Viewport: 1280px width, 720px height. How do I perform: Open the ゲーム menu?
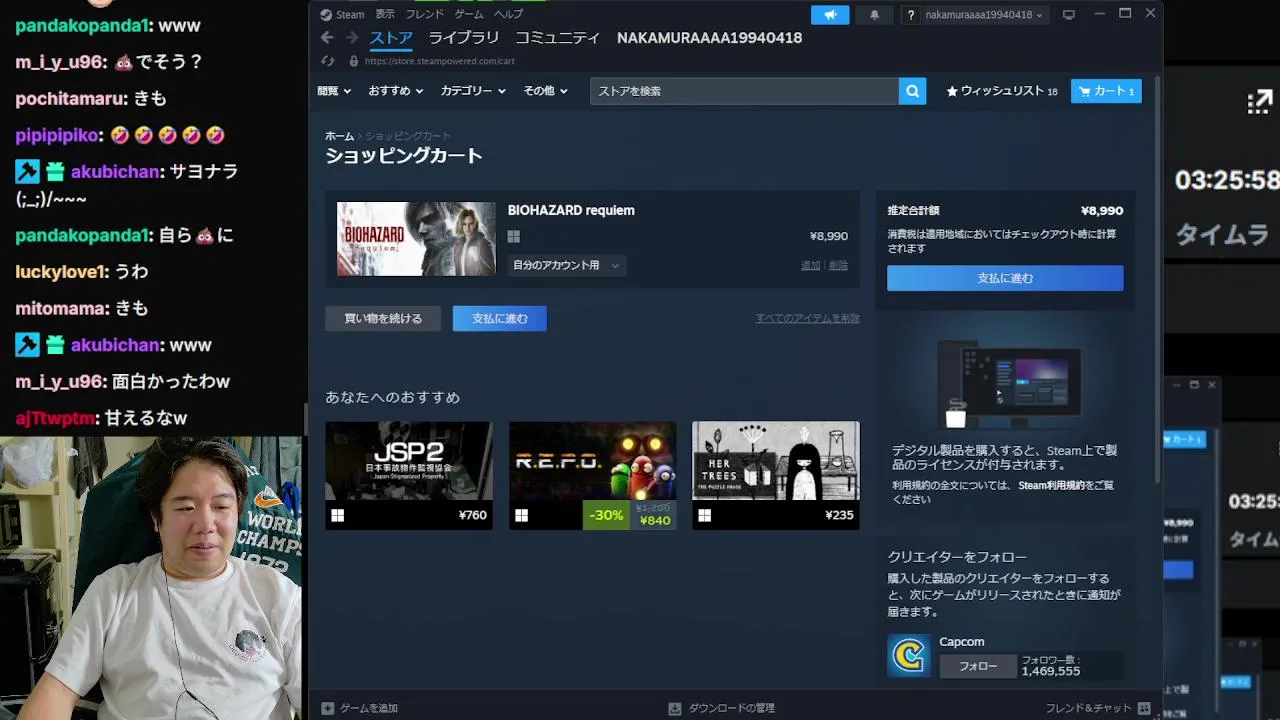pos(469,15)
